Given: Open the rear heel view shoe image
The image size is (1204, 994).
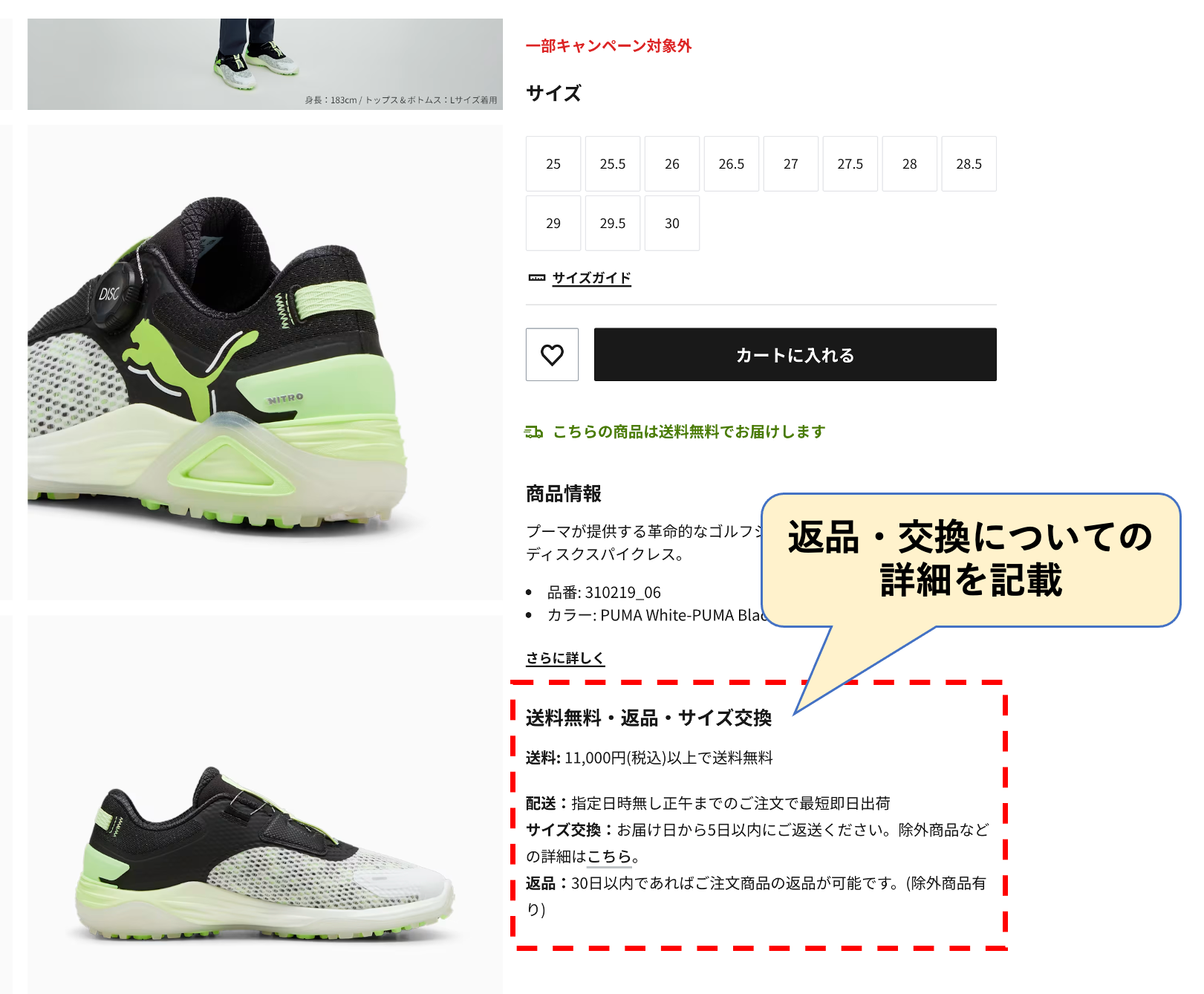Looking at the screenshot, I should pos(265,363).
